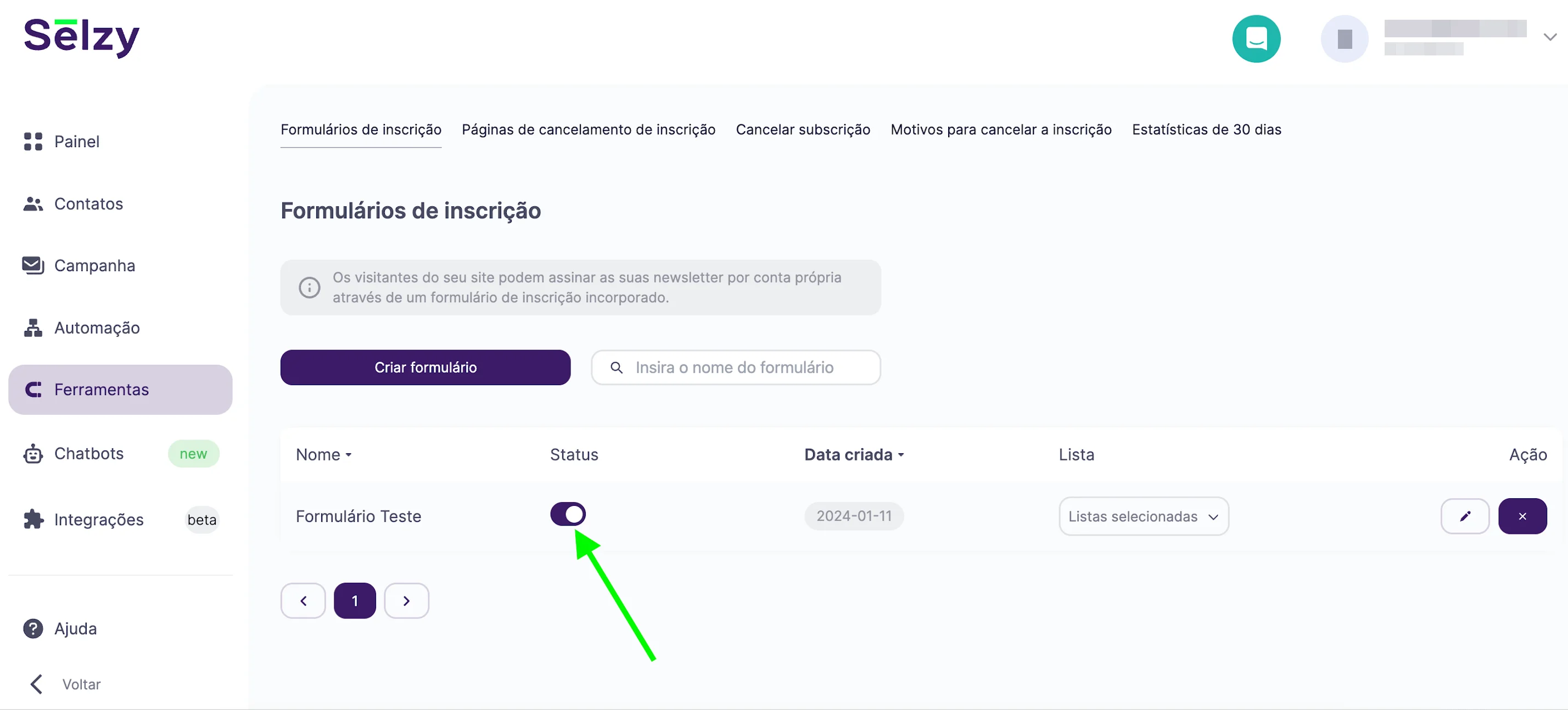Open Campanha menu item
Screen dimensions: 1568x710
[x=95, y=266]
